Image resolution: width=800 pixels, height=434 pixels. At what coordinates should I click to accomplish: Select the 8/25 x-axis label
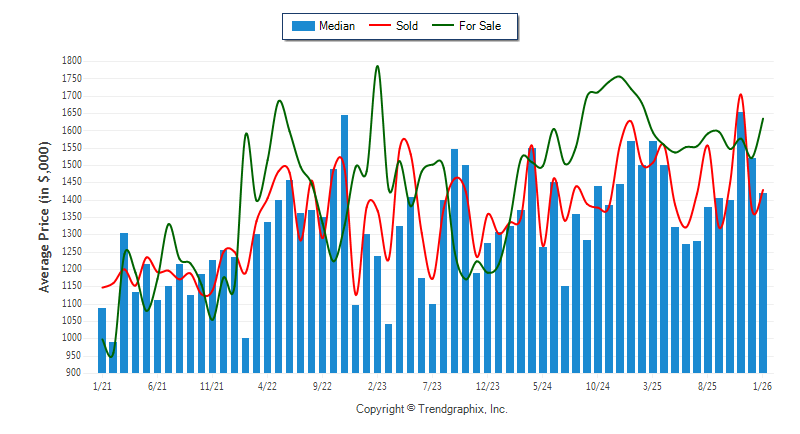708,385
